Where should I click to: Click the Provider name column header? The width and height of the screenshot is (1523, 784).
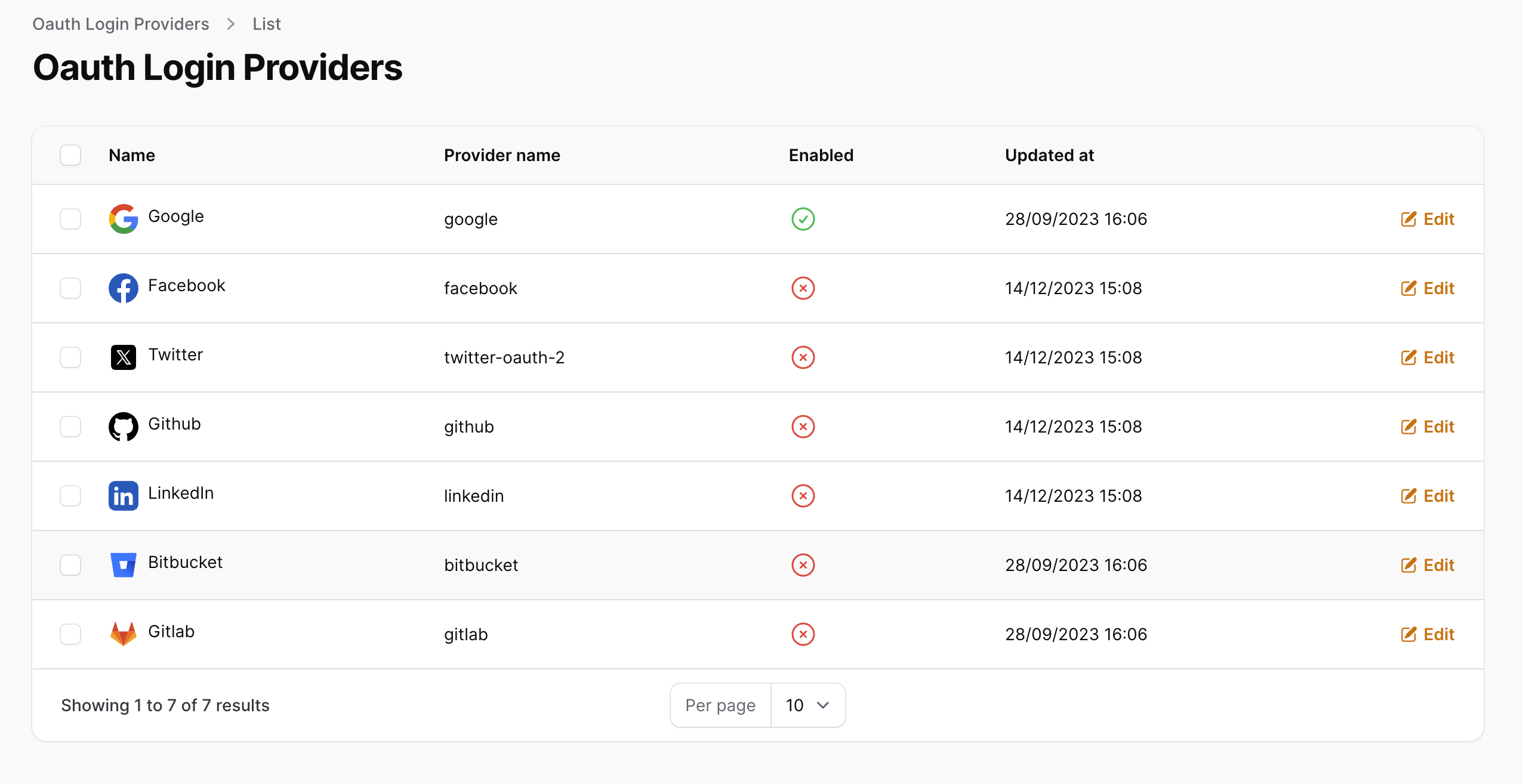tap(502, 155)
